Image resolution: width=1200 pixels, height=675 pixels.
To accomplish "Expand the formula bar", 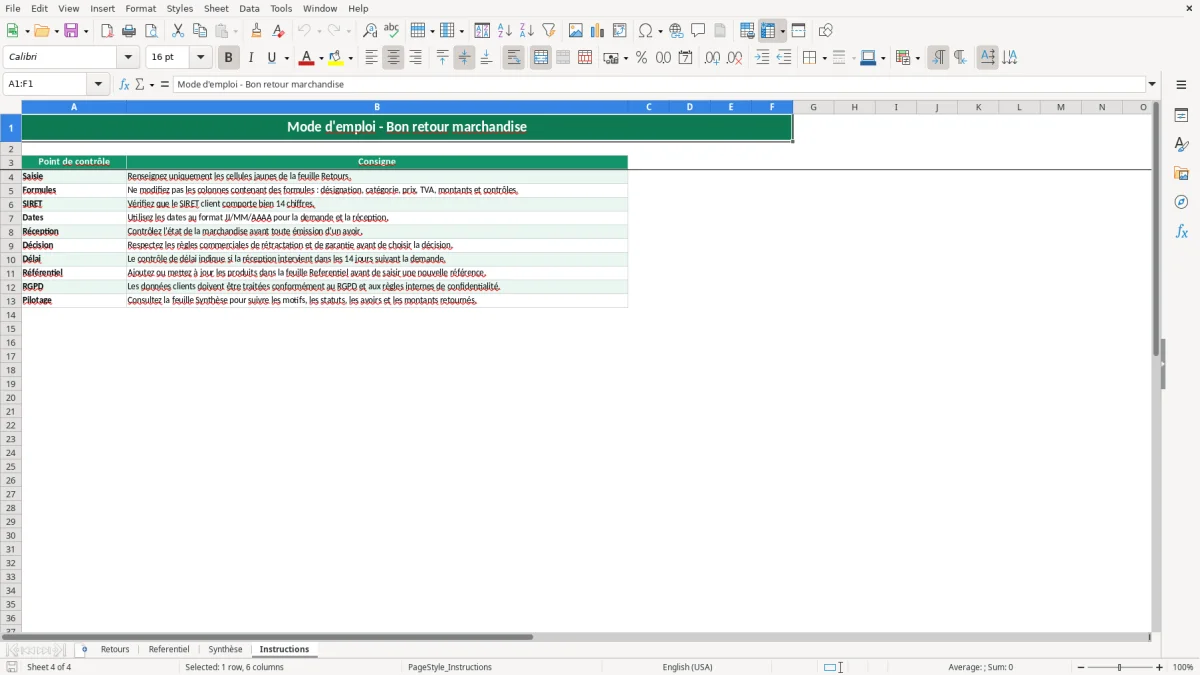I will 1152,85.
